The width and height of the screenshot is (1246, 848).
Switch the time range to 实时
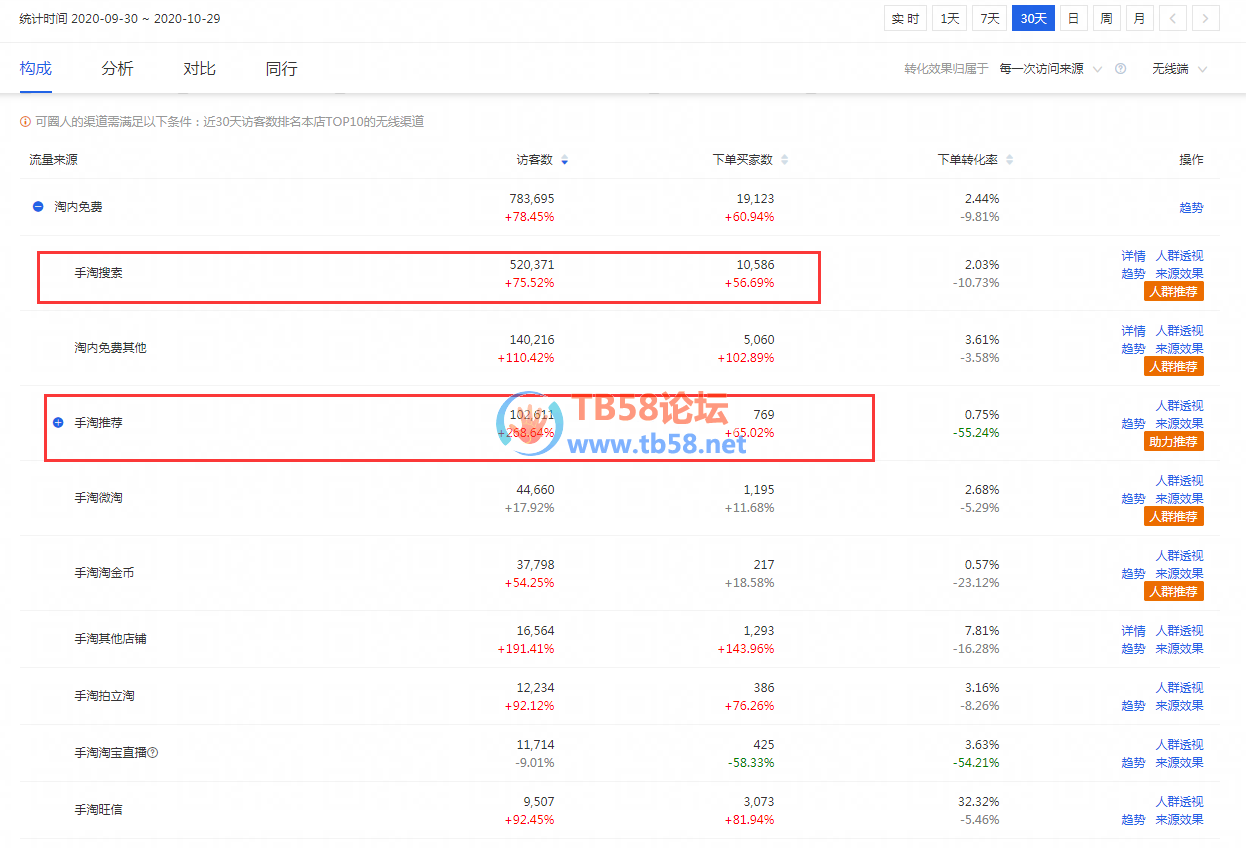coord(905,18)
